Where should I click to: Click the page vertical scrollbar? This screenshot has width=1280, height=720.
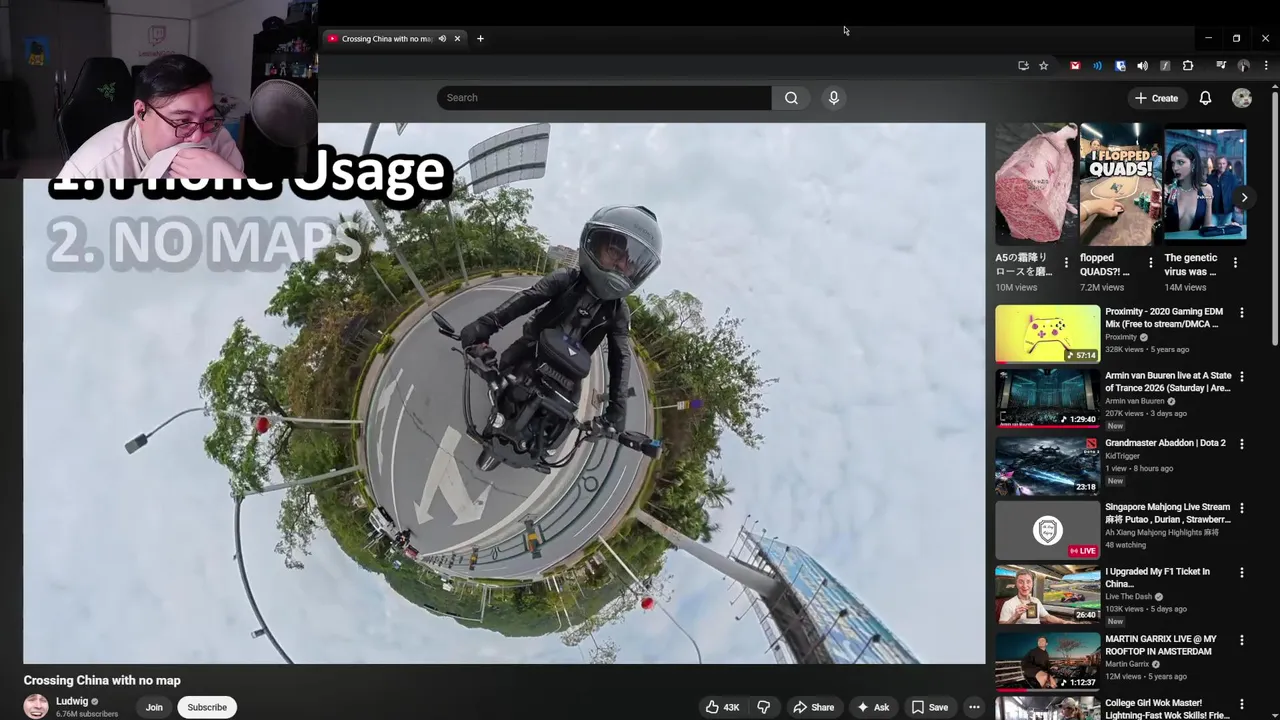[1275, 219]
